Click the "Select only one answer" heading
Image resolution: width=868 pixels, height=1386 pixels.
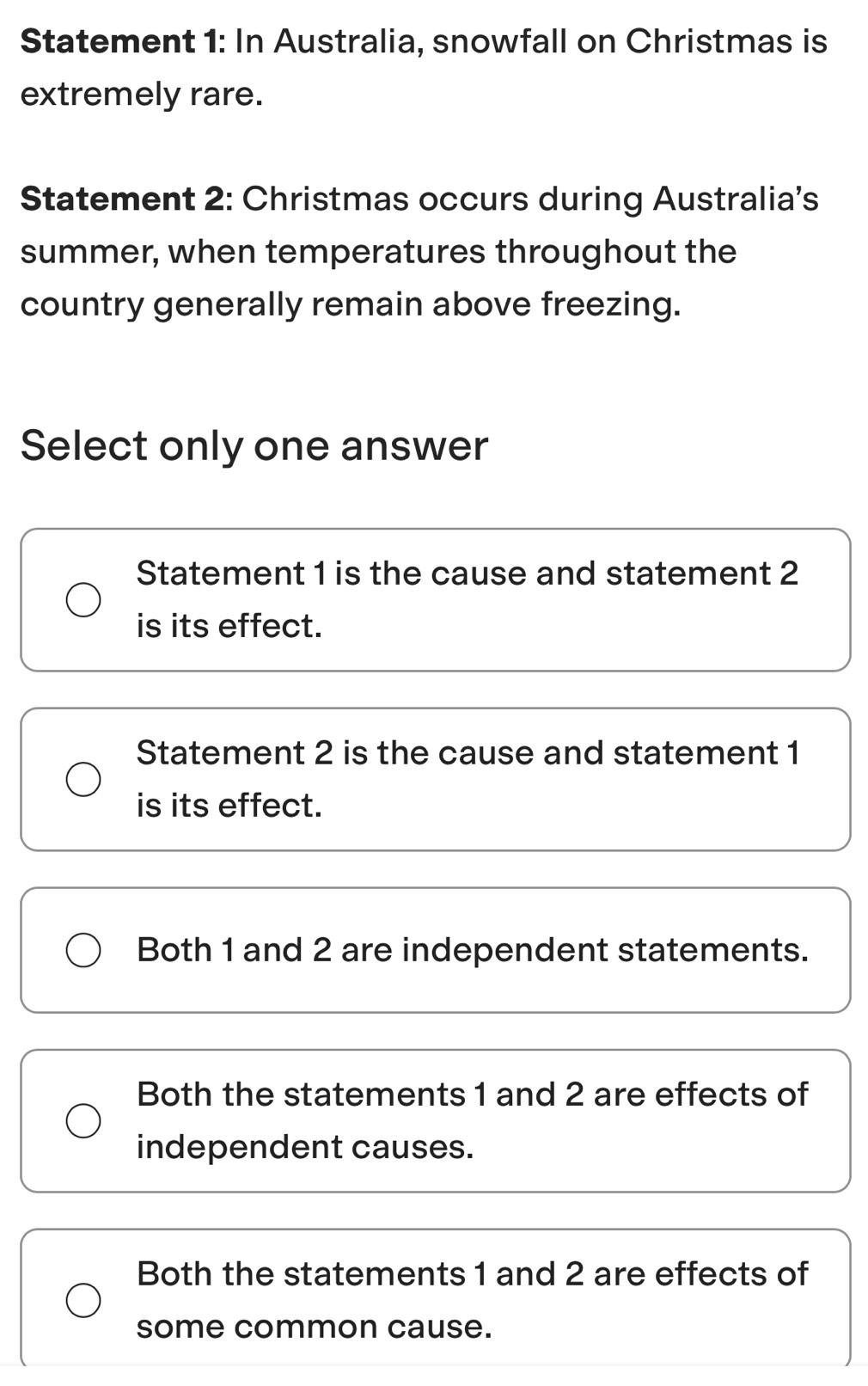tap(254, 446)
